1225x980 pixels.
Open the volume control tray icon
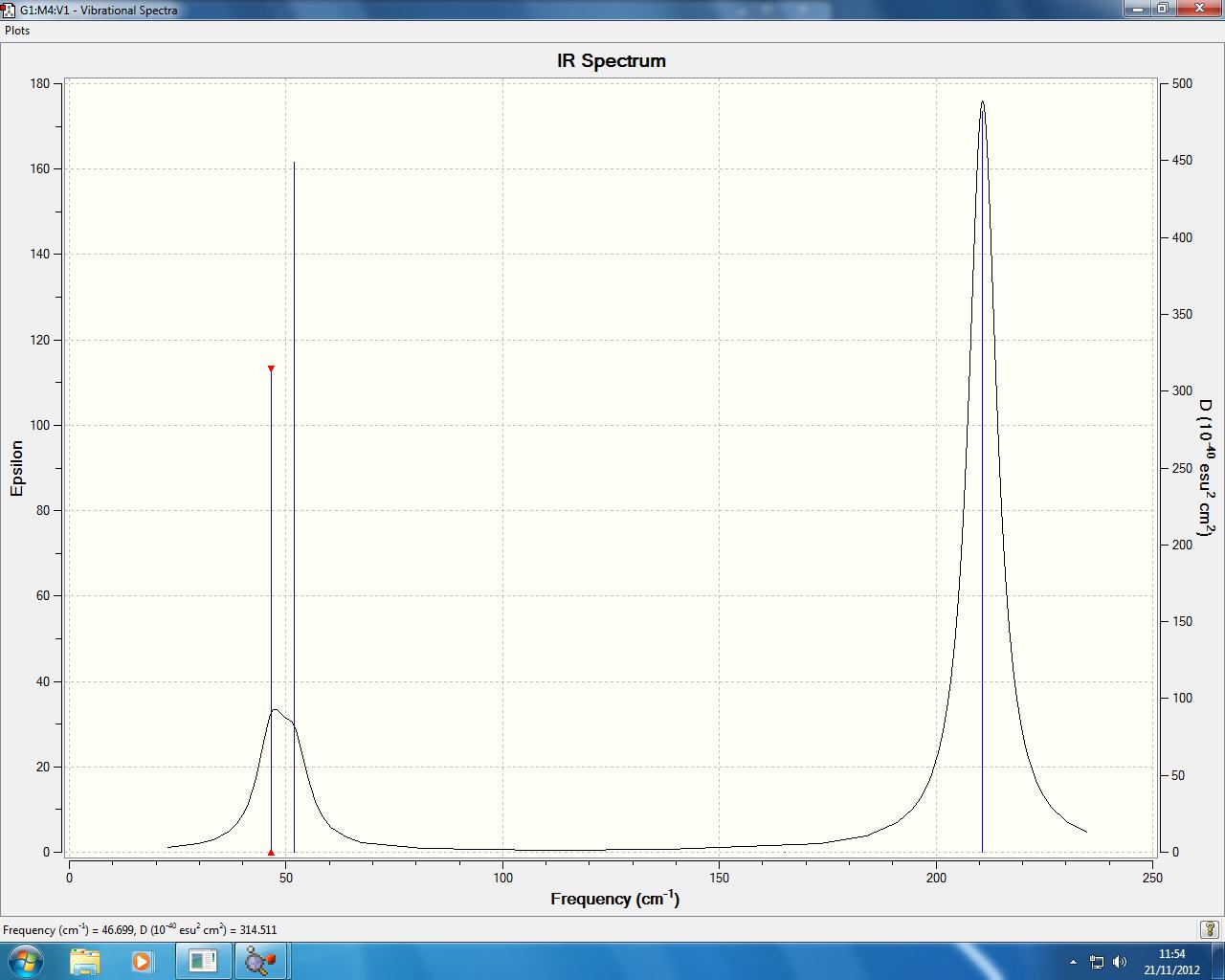tap(1120, 962)
